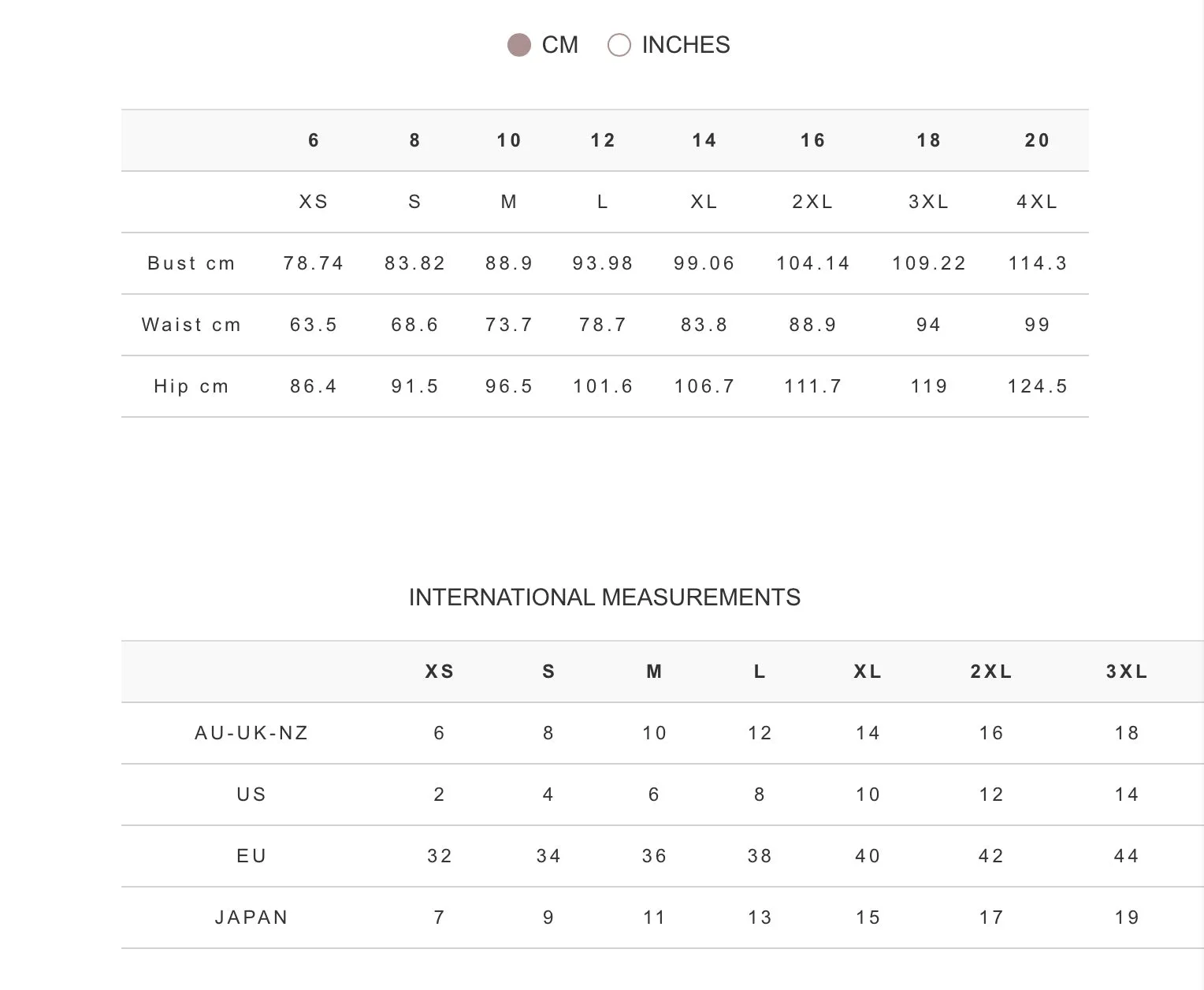Click US size 12 under 2XL
The width and height of the screenshot is (1204, 990).
[991, 795]
